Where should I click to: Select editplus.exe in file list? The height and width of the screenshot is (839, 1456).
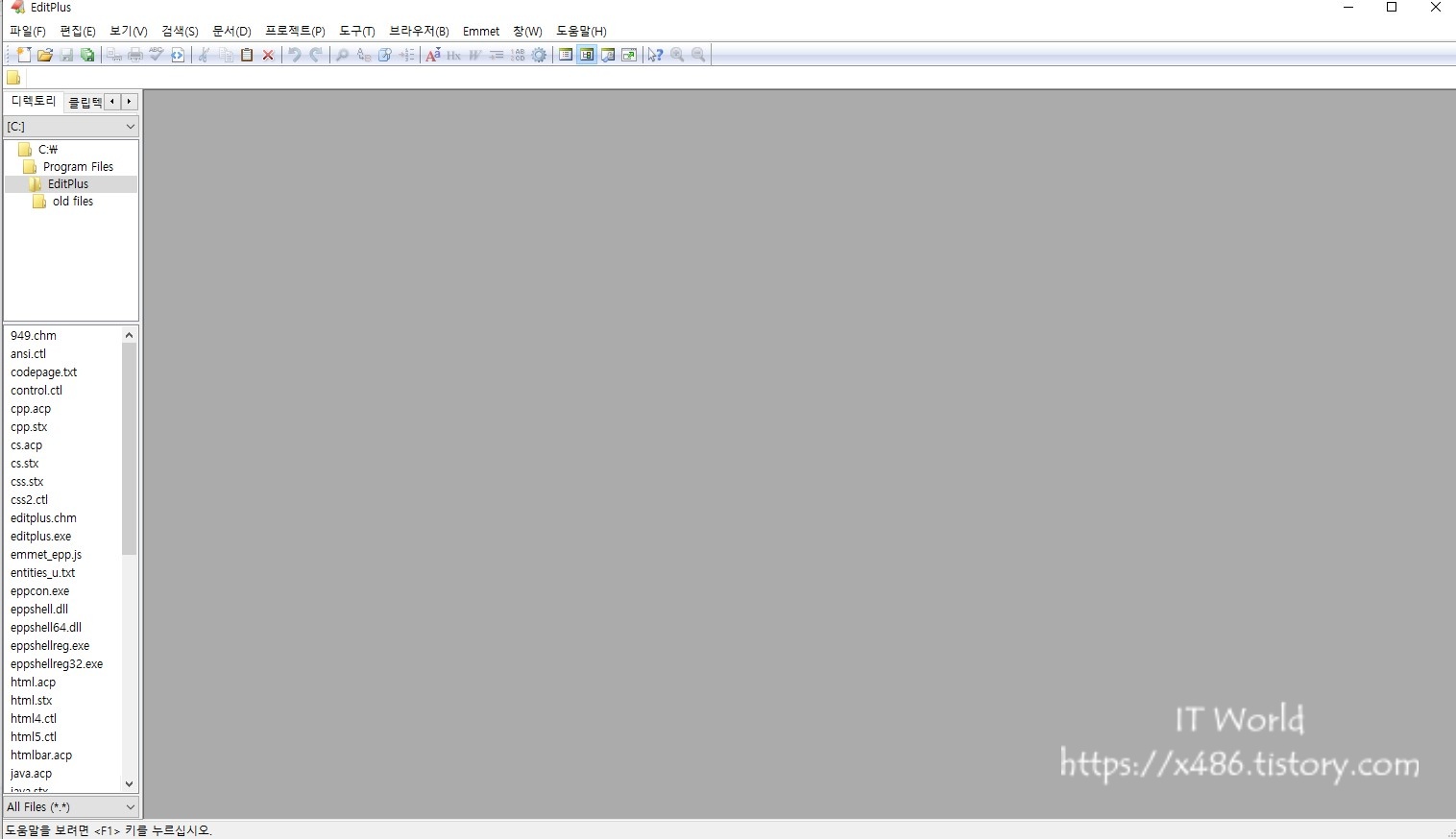coord(40,537)
